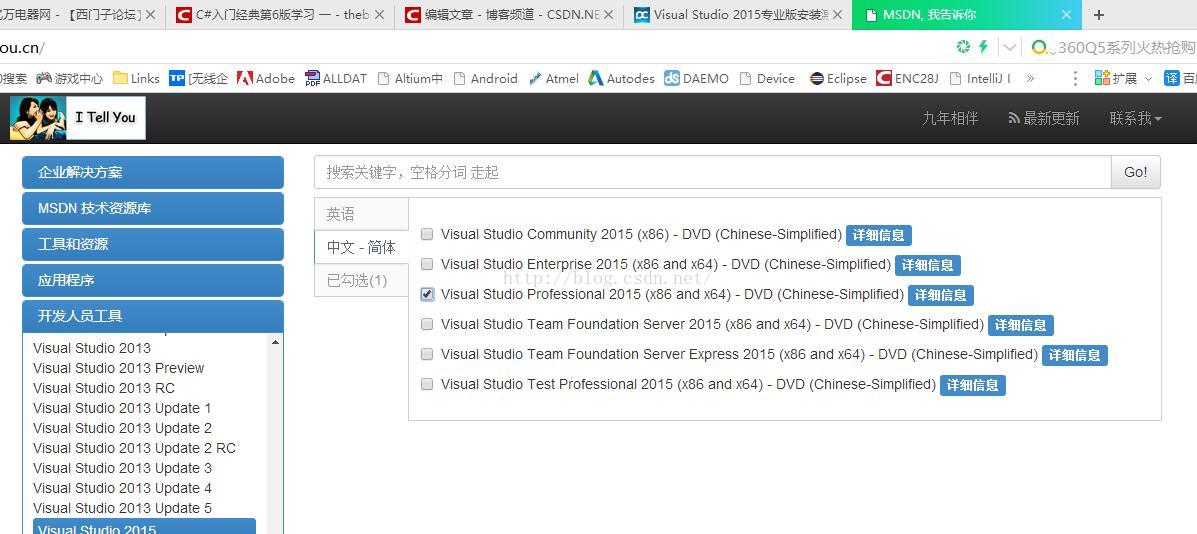Image resolution: width=1197 pixels, height=534 pixels.
Task: Expand the 工具和资源 section
Action: [x=153, y=244]
